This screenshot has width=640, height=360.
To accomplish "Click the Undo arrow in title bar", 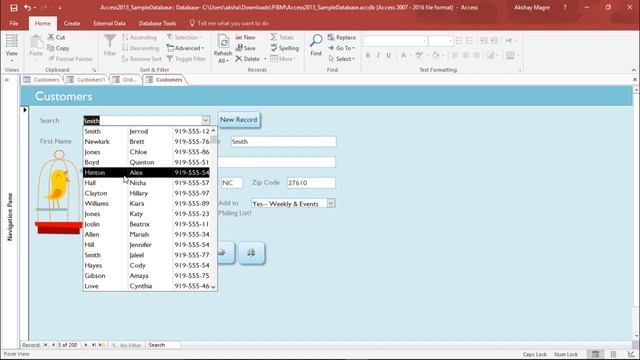I will point(27,8).
